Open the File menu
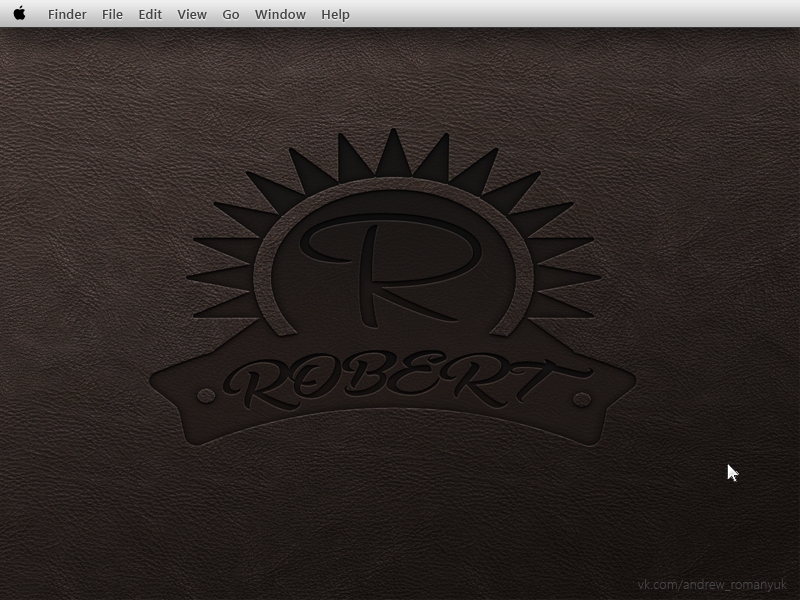 [112, 14]
